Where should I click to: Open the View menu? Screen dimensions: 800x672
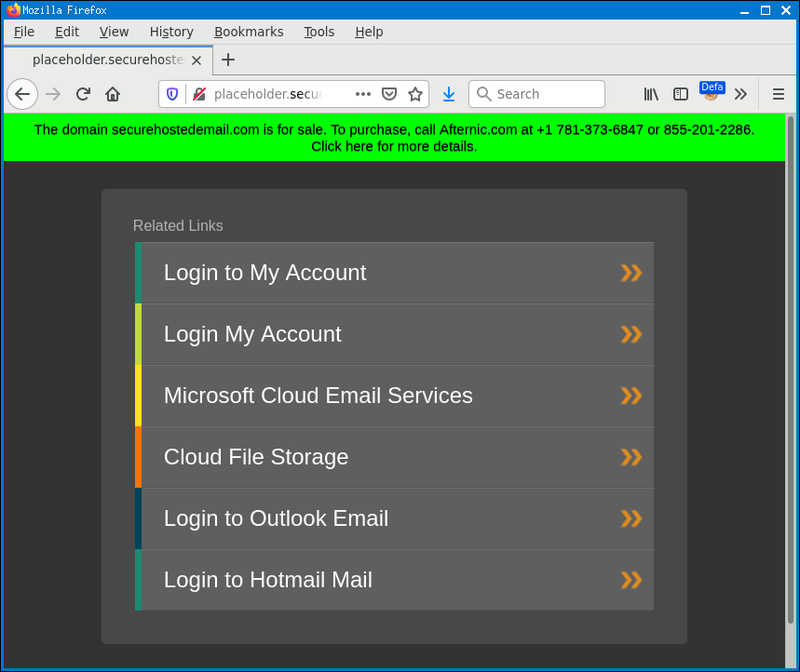[114, 32]
